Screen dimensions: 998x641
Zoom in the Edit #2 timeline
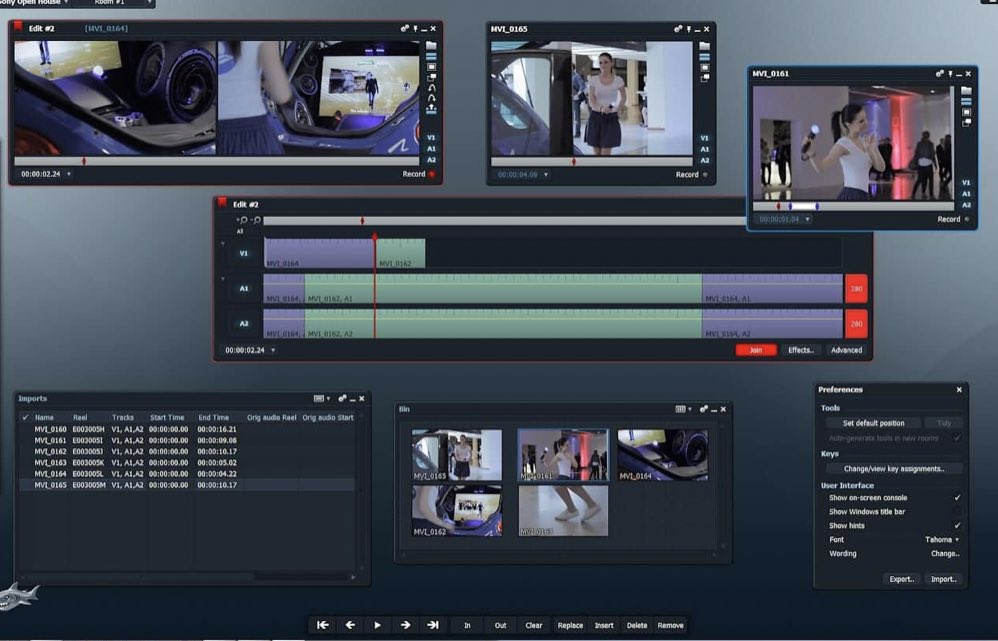pyautogui.click(x=242, y=220)
